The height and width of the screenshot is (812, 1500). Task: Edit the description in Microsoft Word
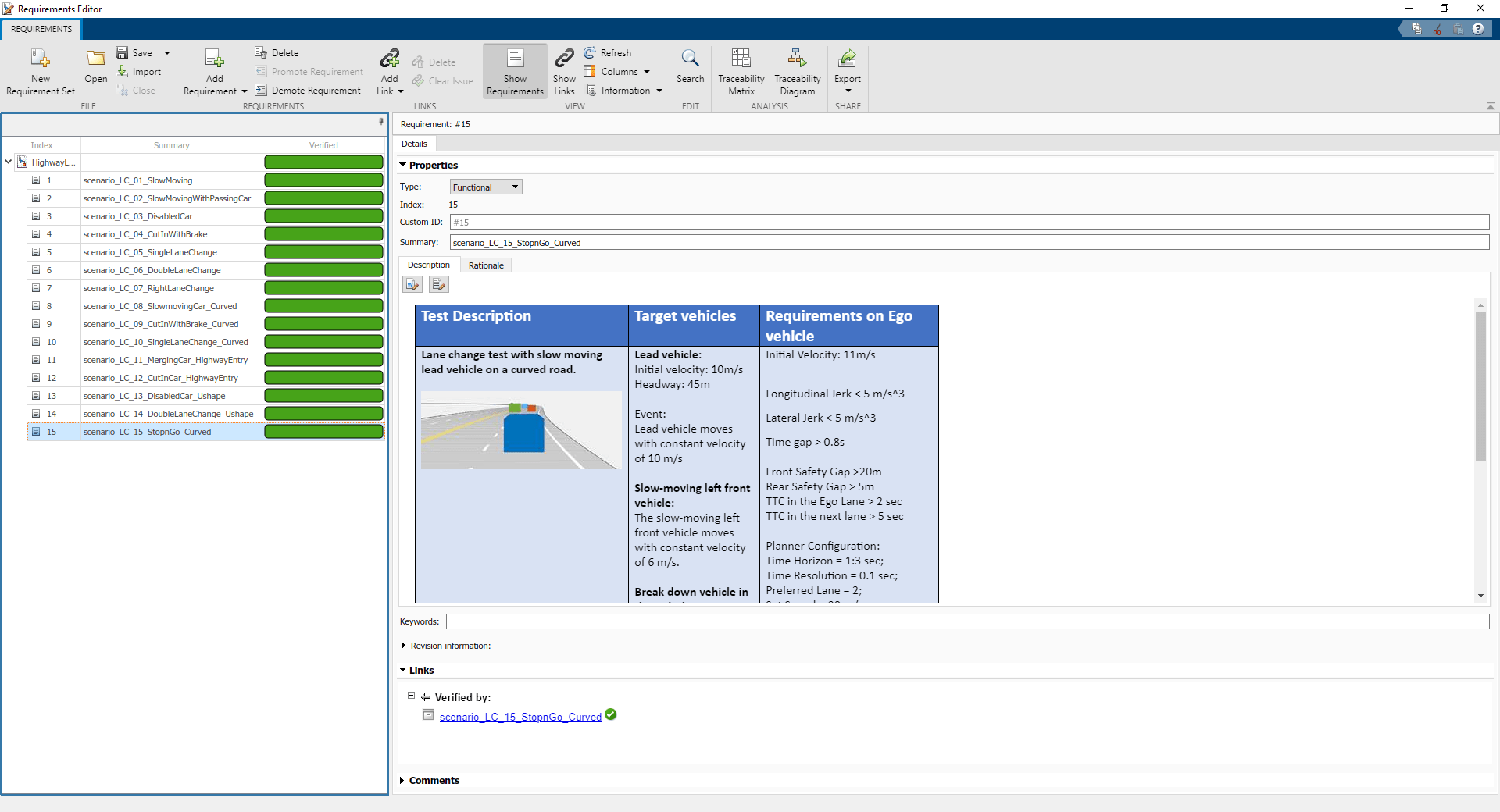[412, 284]
